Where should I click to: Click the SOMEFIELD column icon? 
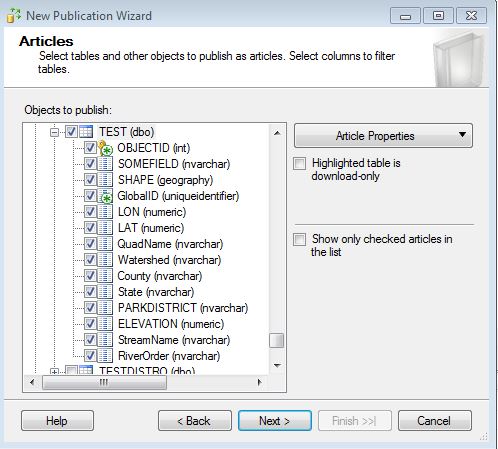pos(105,164)
